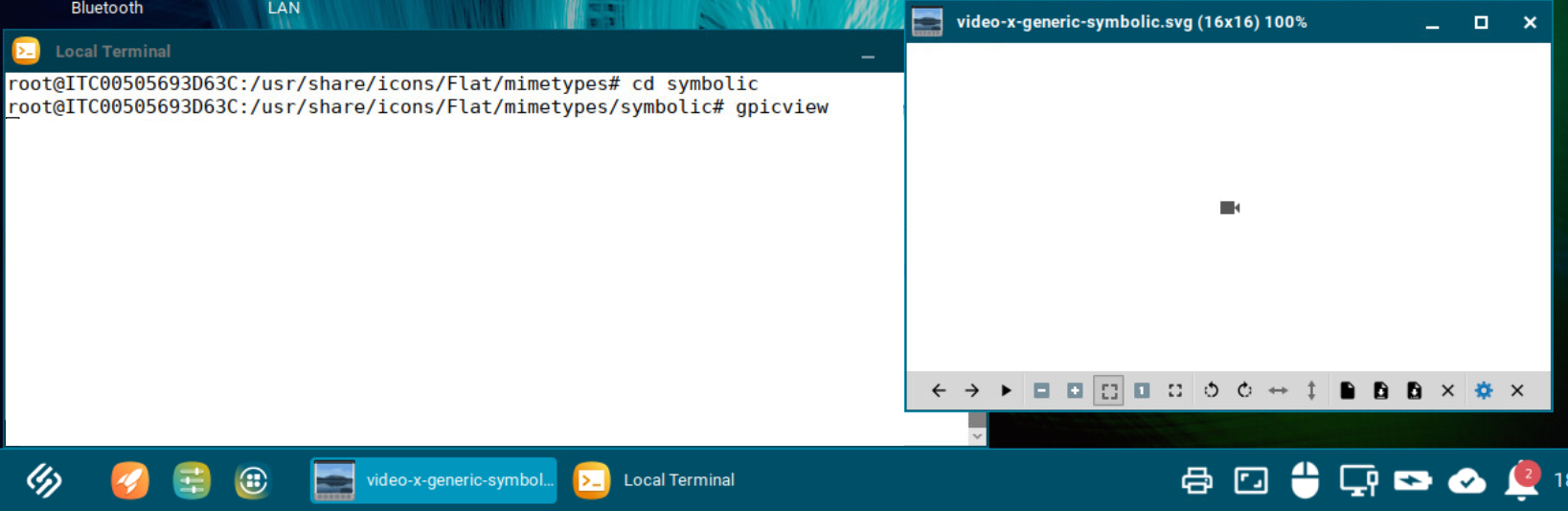Click the video camera image in viewer
This screenshot has width=1568, height=511.
click(x=1230, y=208)
